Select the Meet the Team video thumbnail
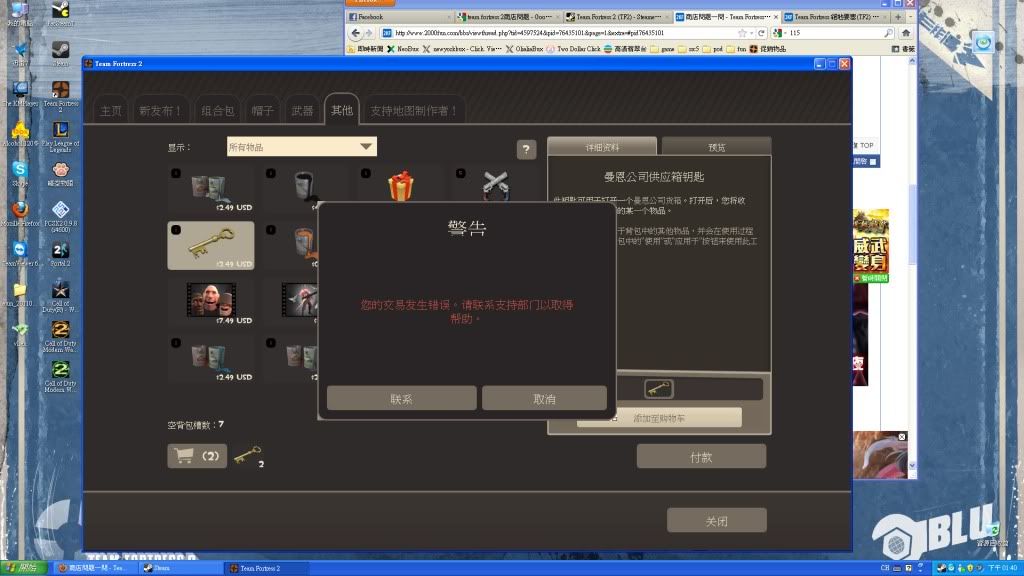The width and height of the screenshot is (1024, 576). click(x=210, y=298)
